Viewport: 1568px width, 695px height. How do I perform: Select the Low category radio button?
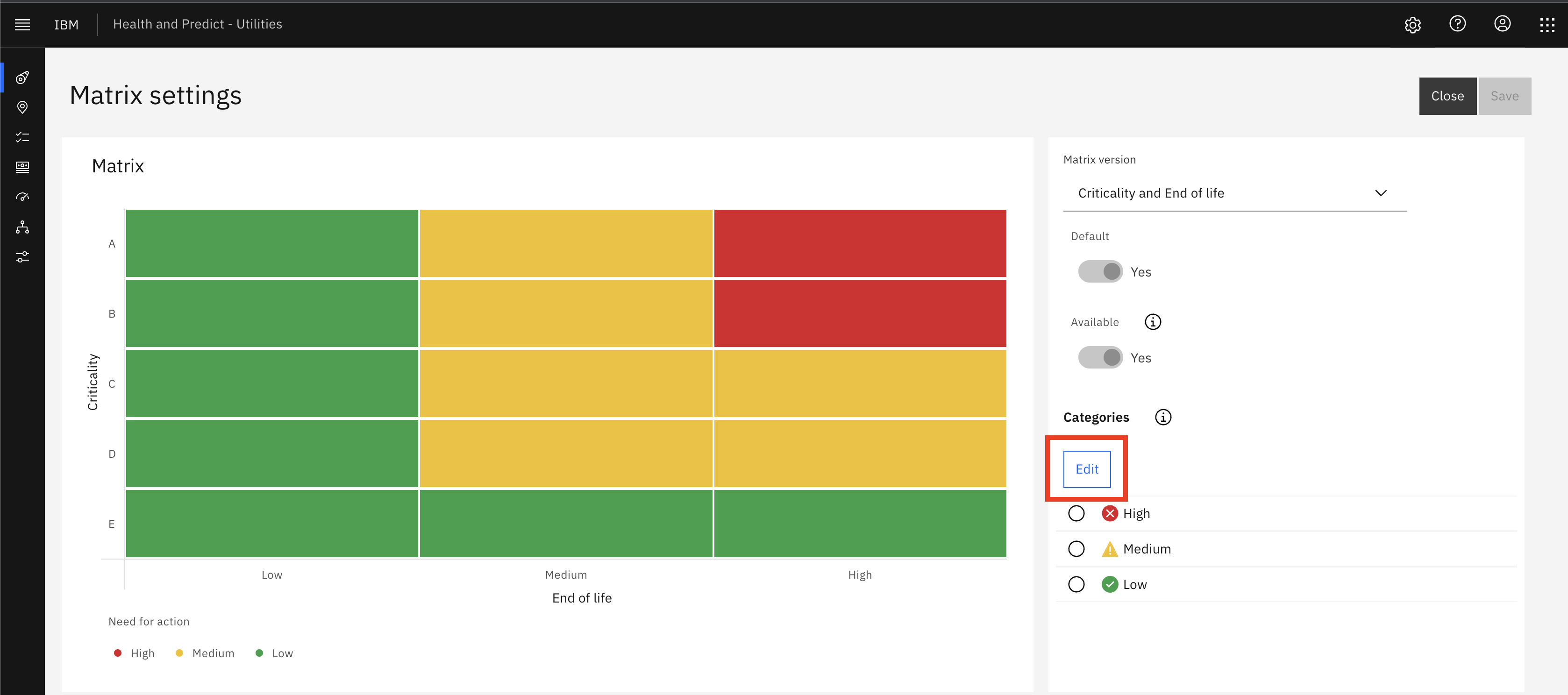click(x=1076, y=584)
